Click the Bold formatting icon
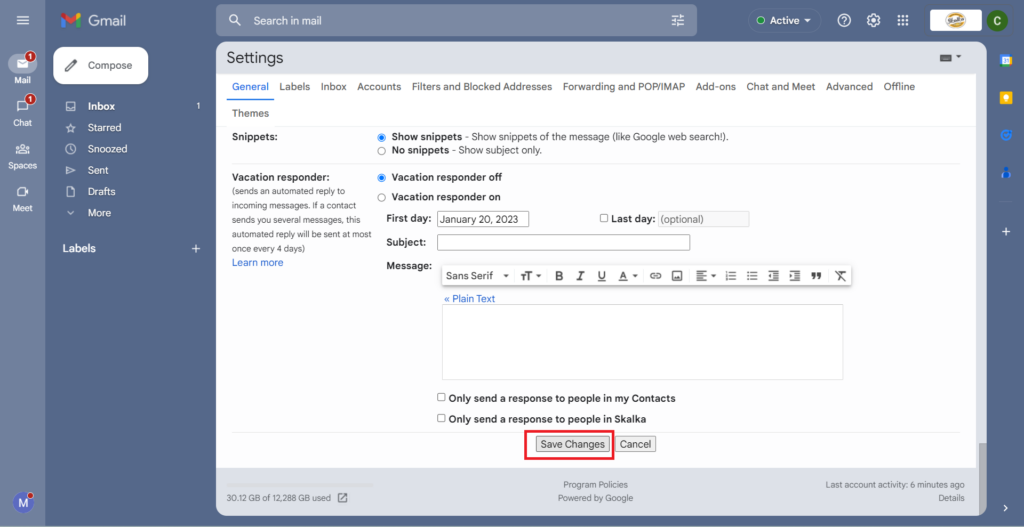The width and height of the screenshot is (1024, 527). click(559, 276)
